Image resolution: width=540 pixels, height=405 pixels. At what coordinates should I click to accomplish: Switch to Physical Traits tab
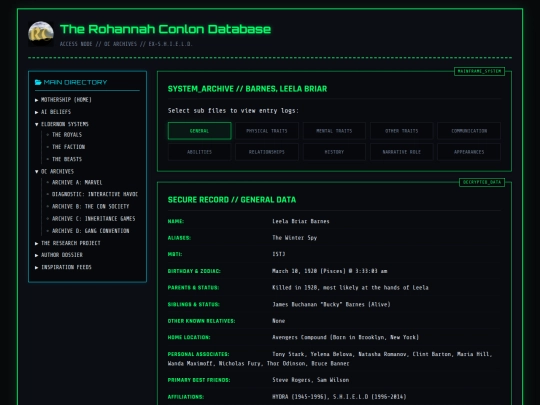pos(267,131)
